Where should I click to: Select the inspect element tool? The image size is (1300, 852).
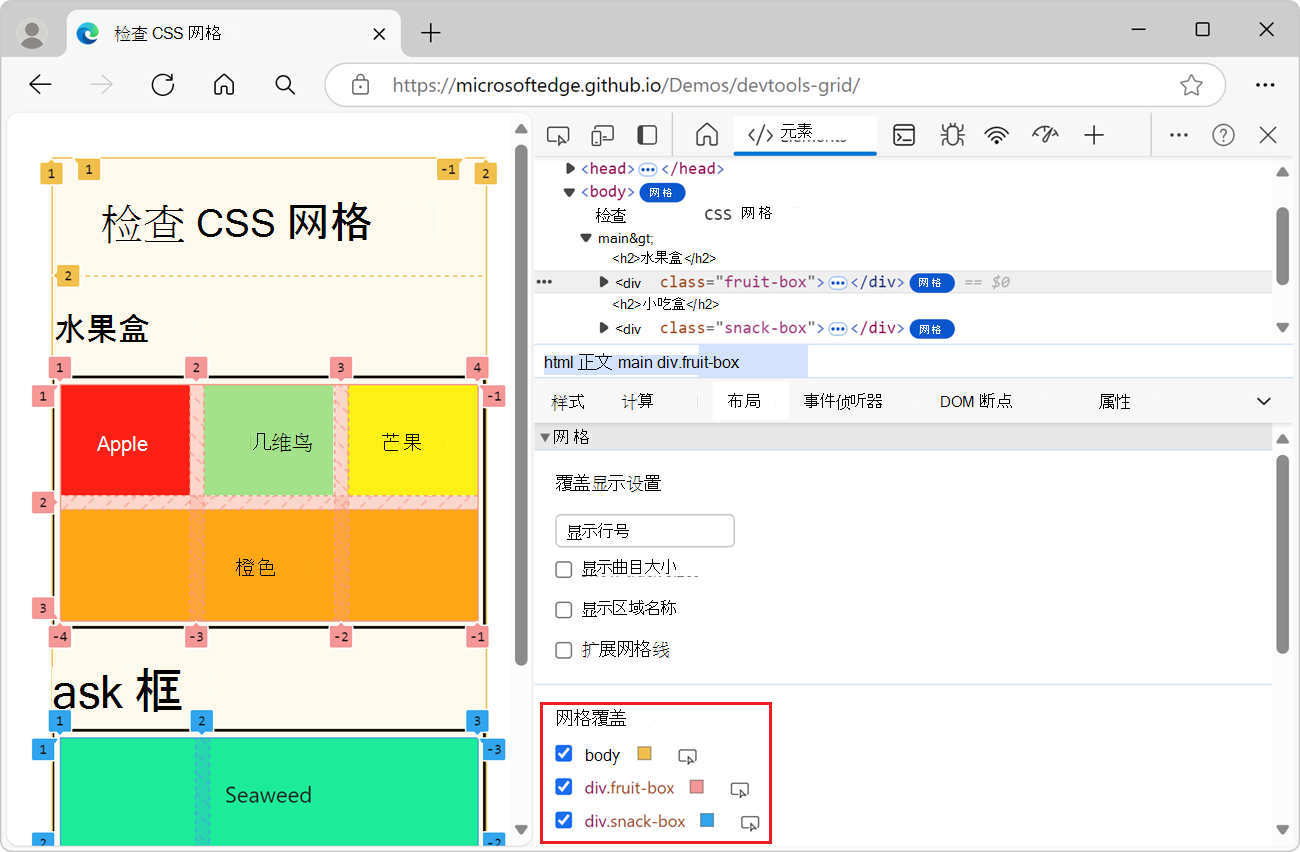click(x=557, y=133)
